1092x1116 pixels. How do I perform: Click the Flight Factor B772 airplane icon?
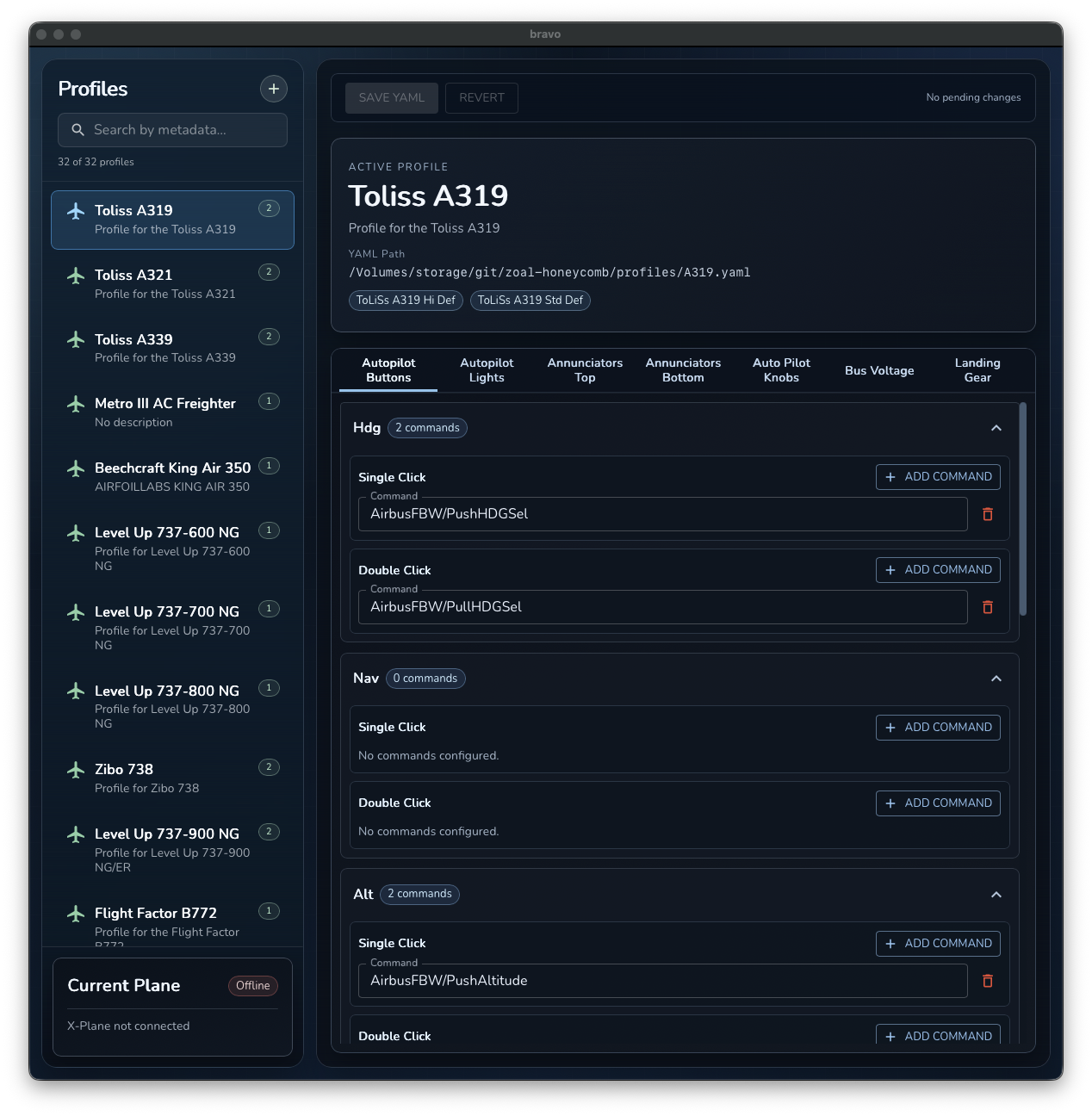tap(76, 914)
